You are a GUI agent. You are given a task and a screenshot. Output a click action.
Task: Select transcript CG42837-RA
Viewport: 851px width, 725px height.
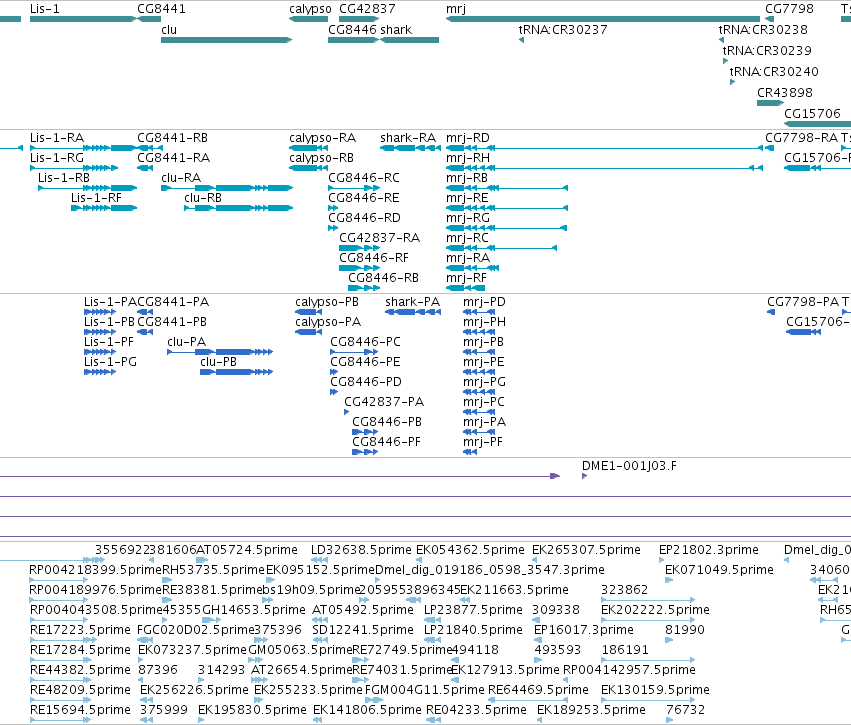point(359,248)
